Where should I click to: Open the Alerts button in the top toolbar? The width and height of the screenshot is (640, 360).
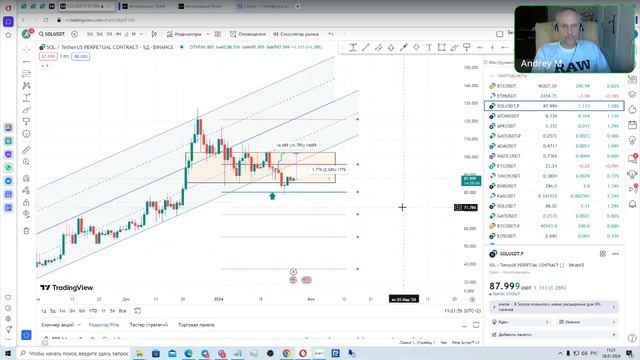(x=248, y=34)
